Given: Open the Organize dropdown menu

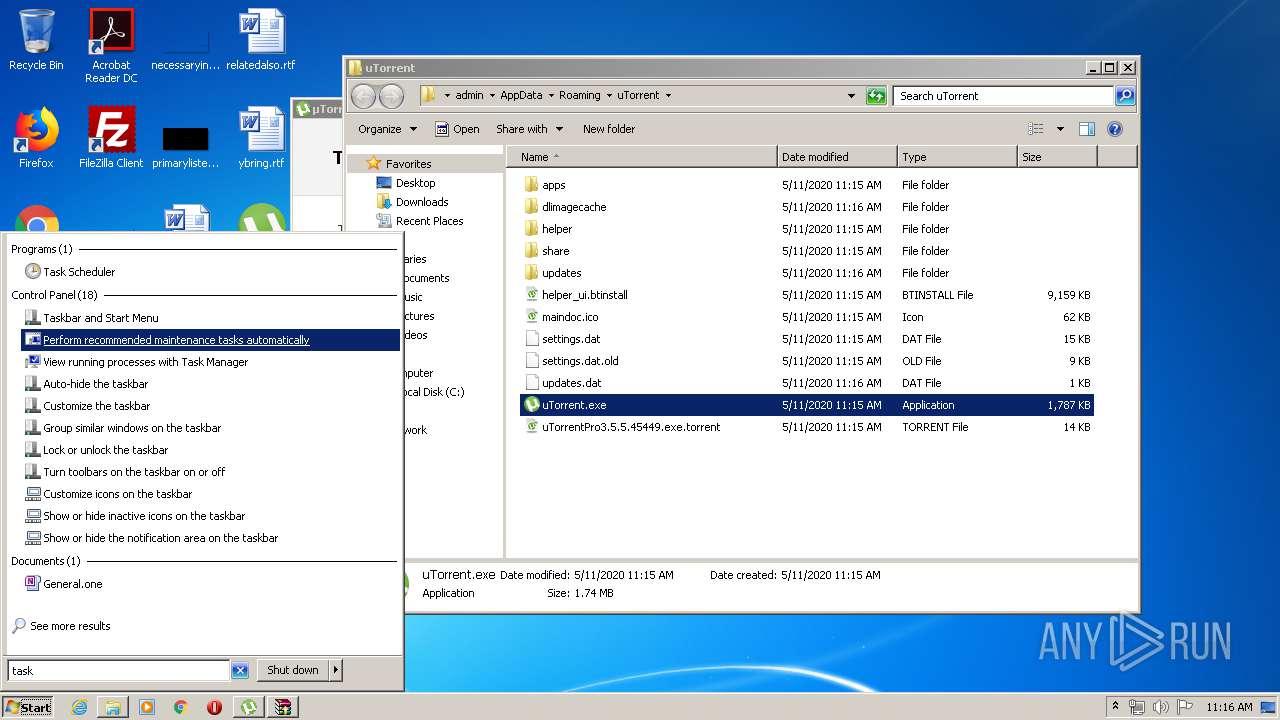Looking at the screenshot, I should 387,129.
